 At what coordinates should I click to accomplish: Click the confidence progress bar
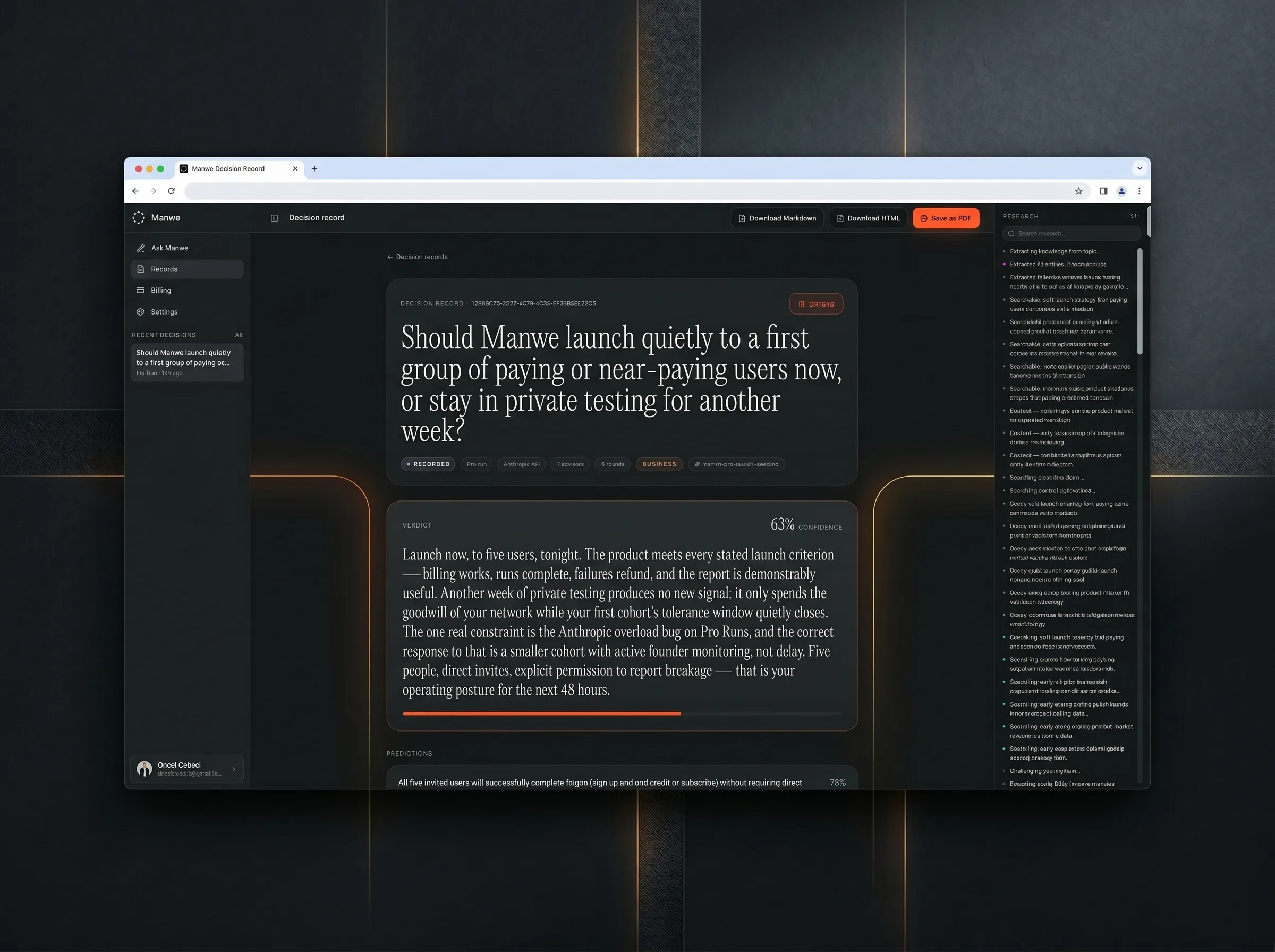click(622, 713)
